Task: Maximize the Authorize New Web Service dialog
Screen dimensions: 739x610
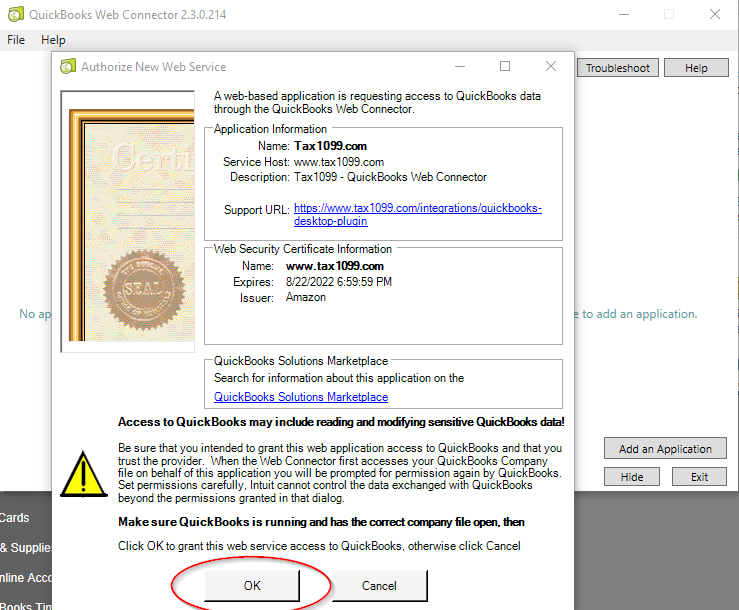Action: coord(505,66)
